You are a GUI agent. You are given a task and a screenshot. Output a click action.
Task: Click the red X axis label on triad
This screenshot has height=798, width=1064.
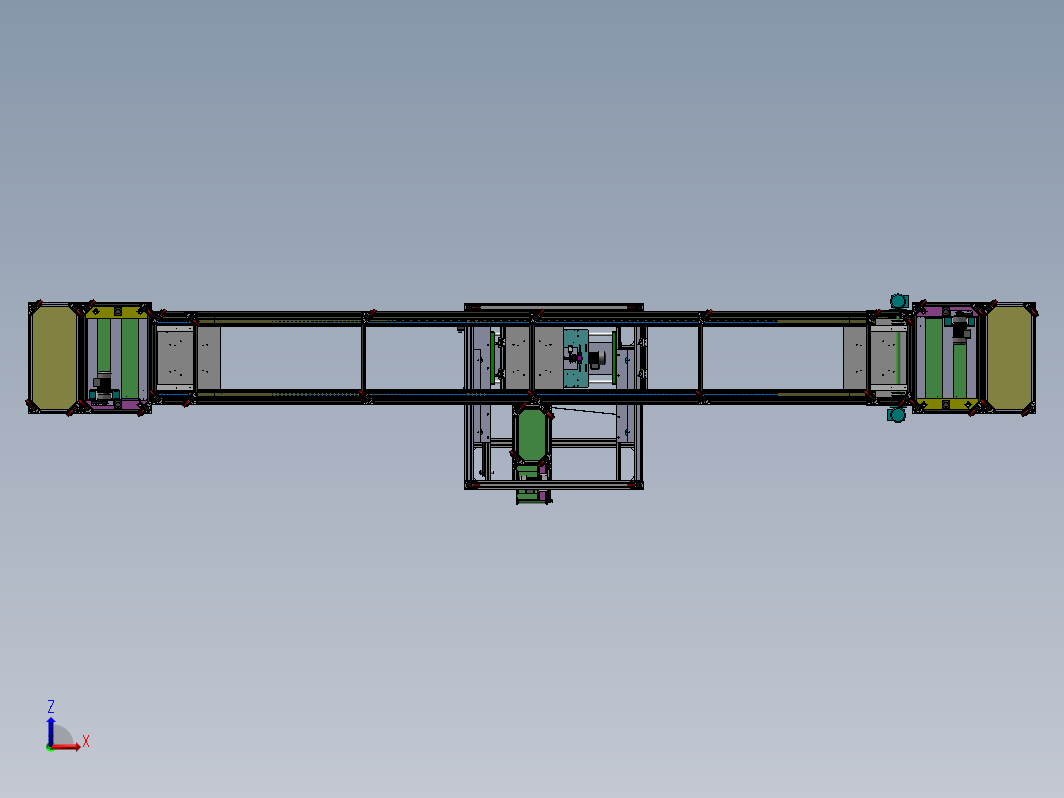point(86,741)
